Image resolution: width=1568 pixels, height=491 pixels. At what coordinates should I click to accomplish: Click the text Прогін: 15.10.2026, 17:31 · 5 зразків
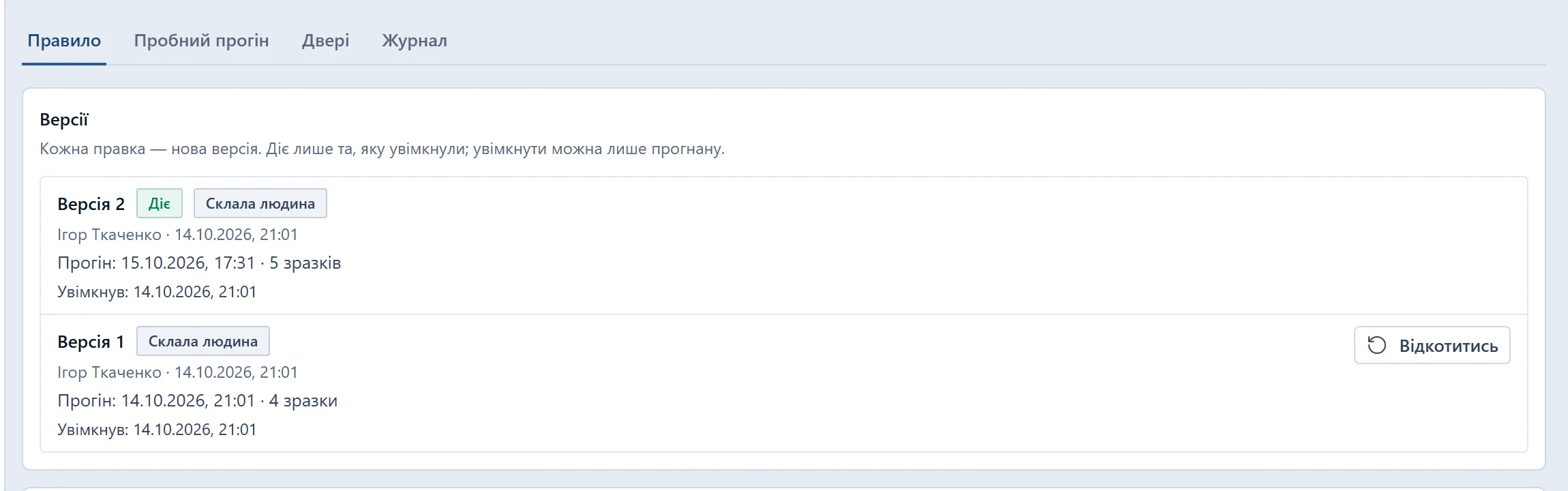[x=199, y=263]
